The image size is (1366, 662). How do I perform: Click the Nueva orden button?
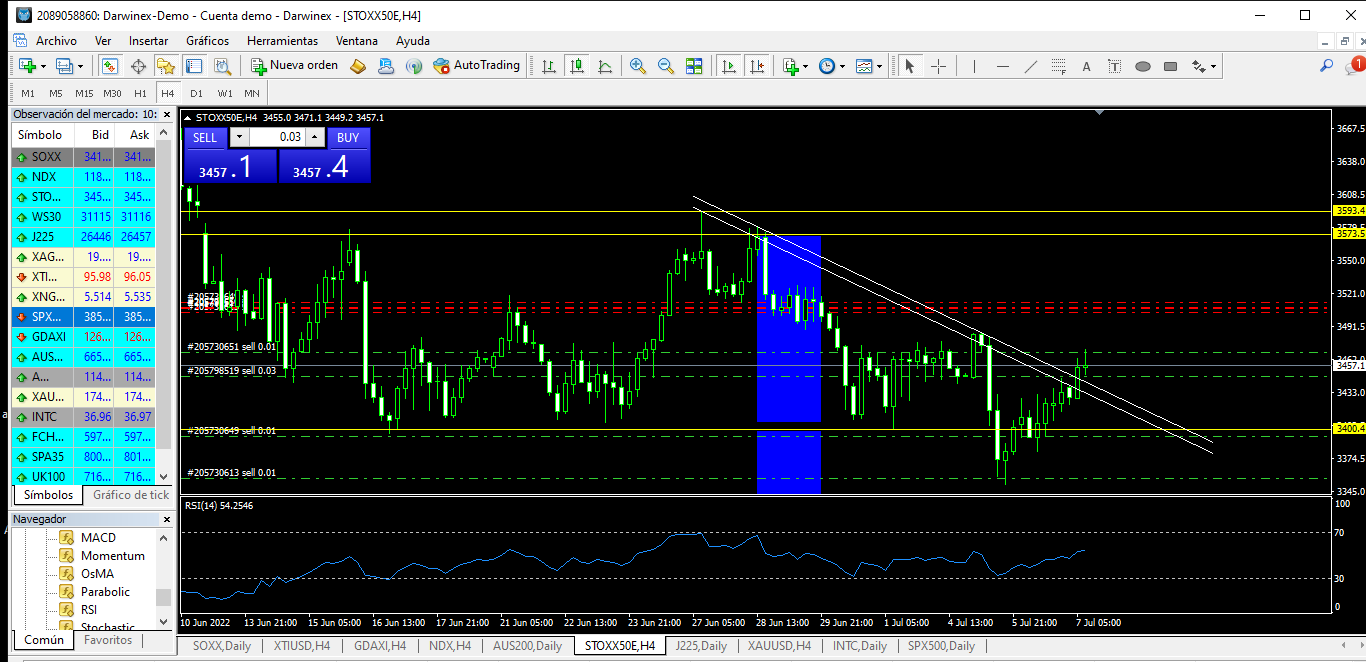pyautogui.click(x=295, y=66)
